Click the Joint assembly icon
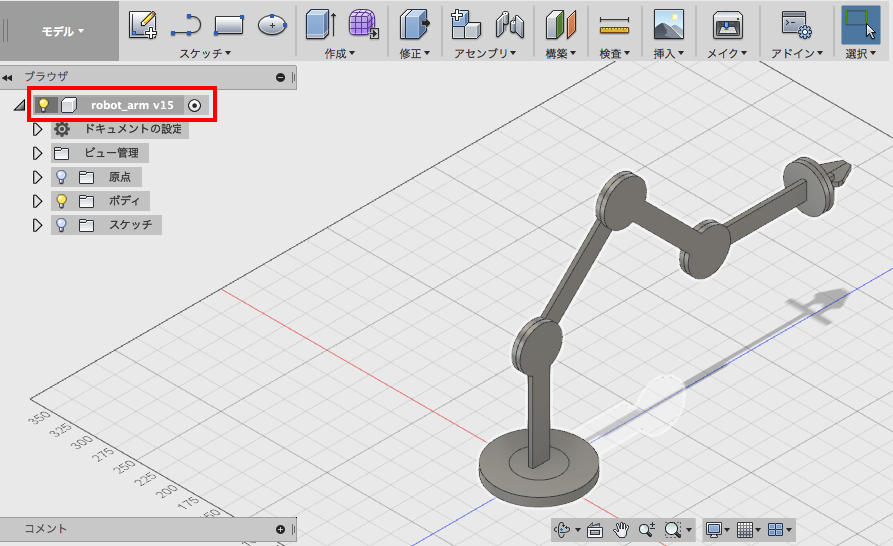The height and width of the screenshot is (546, 893). tap(510, 25)
